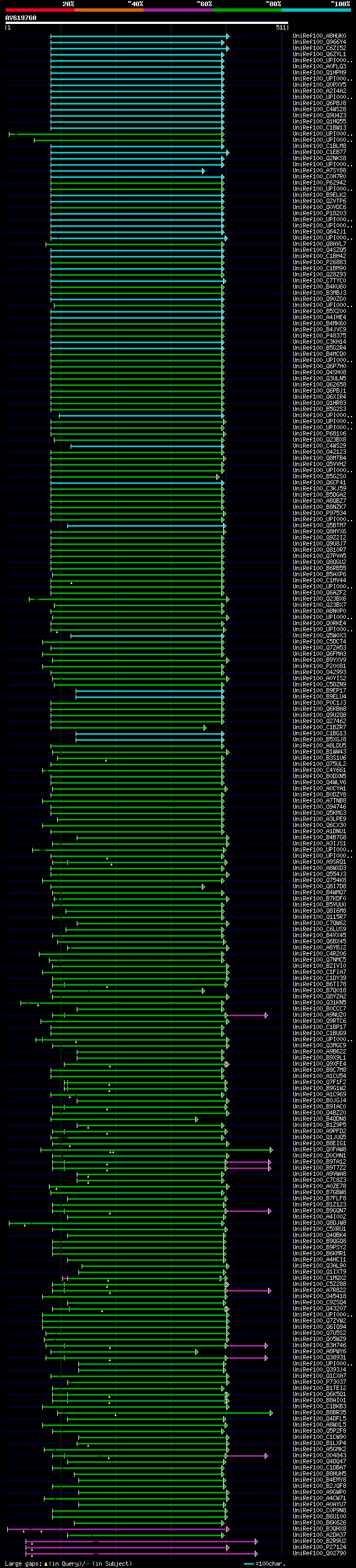Image resolution: width=356 pixels, height=1568 pixels.
Task: Select hit UniRef100_Q3MGC9
Action: coord(319,1045)
